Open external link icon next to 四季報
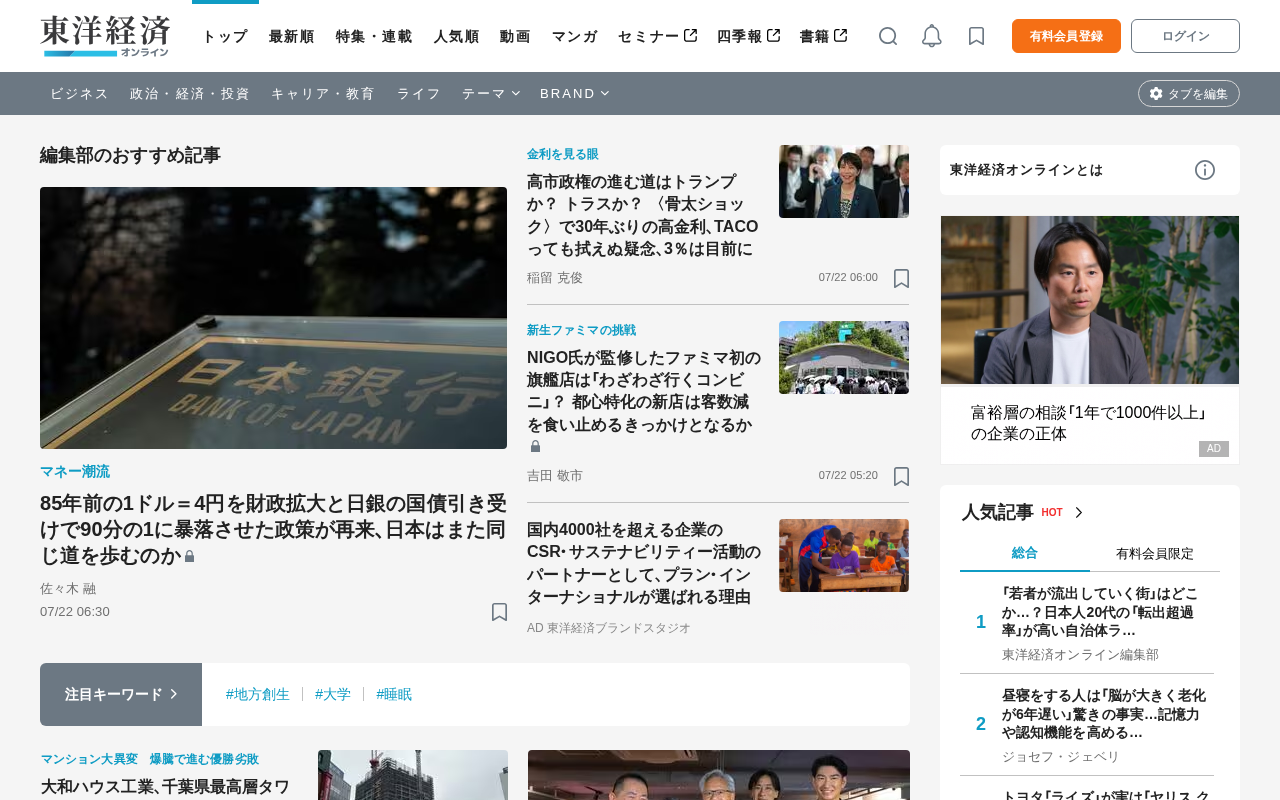This screenshot has height=800, width=1280. tap(773, 36)
